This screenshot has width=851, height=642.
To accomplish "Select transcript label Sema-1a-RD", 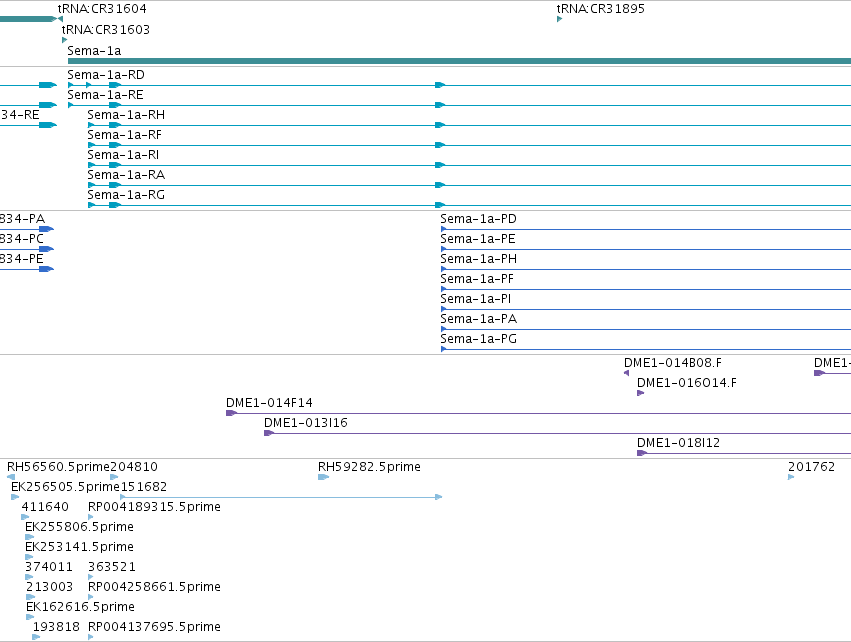I will point(106,75).
